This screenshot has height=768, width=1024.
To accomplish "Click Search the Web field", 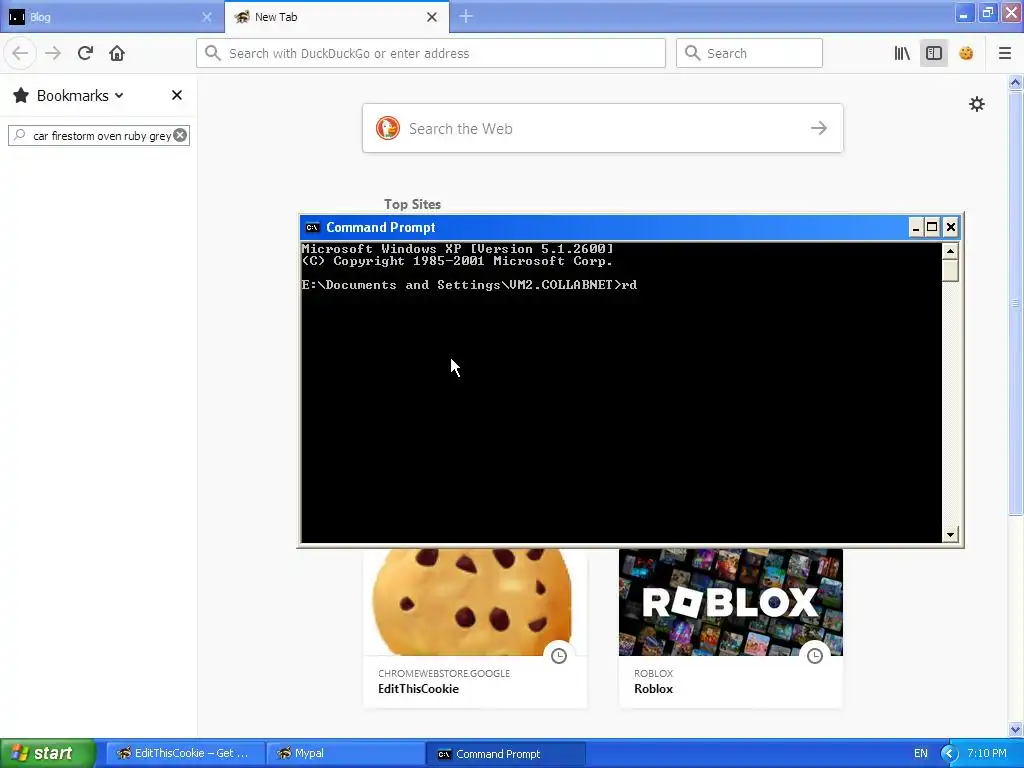I will pos(602,128).
